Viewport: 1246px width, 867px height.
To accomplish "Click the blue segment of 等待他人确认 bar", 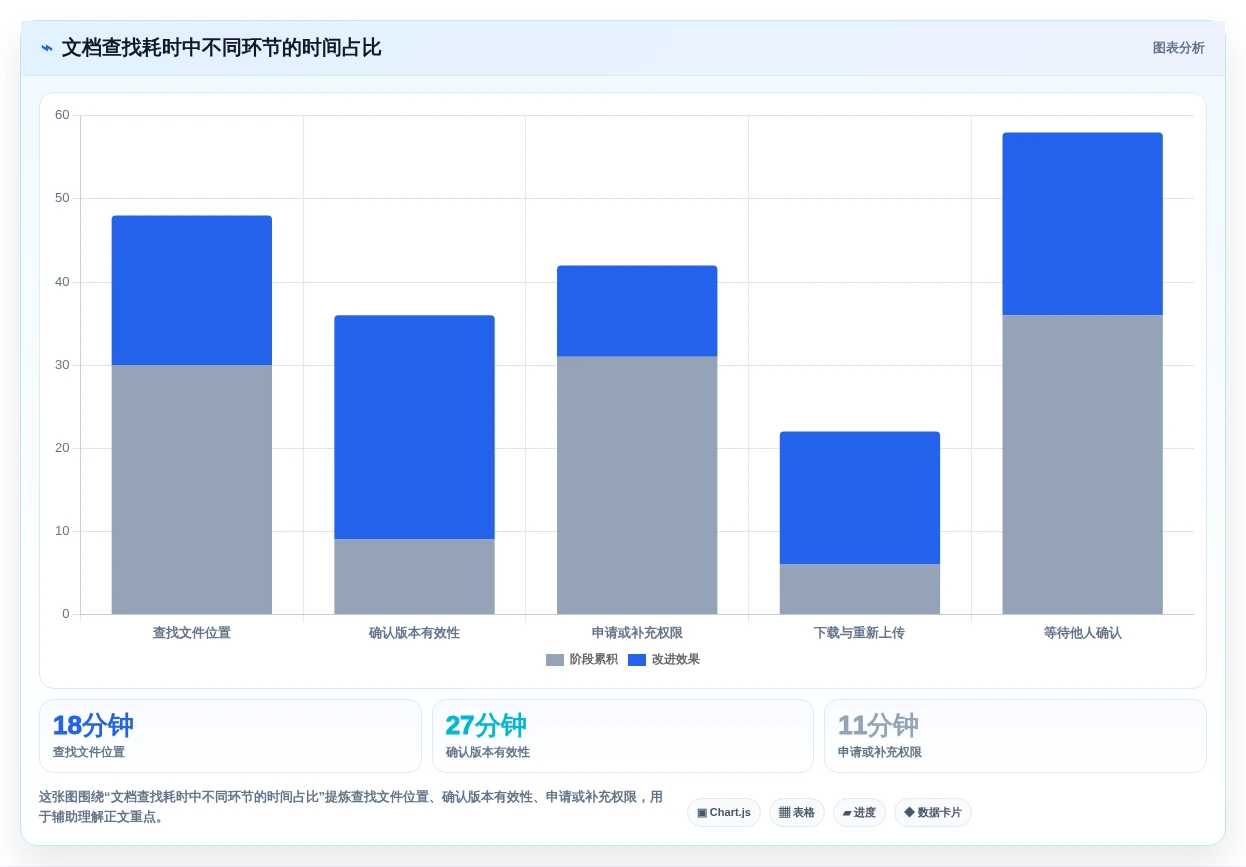I will [1083, 224].
